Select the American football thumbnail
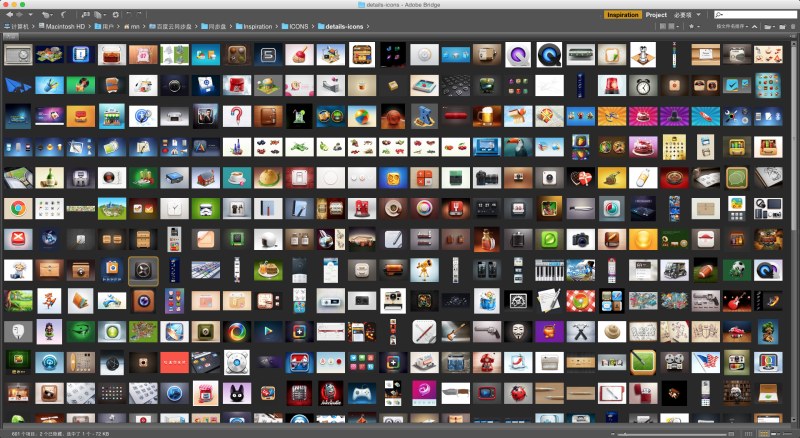Viewport: 800px width, 438px height. click(x=706, y=270)
